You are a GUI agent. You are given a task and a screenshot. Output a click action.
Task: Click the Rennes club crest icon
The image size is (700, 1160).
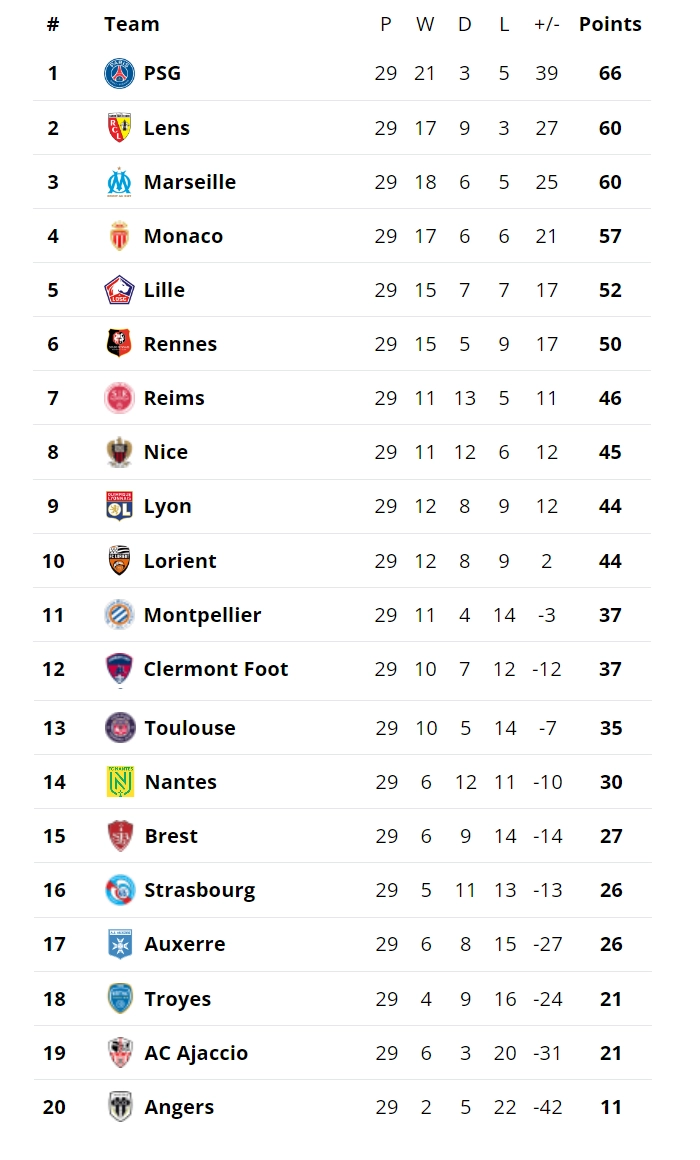119,344
